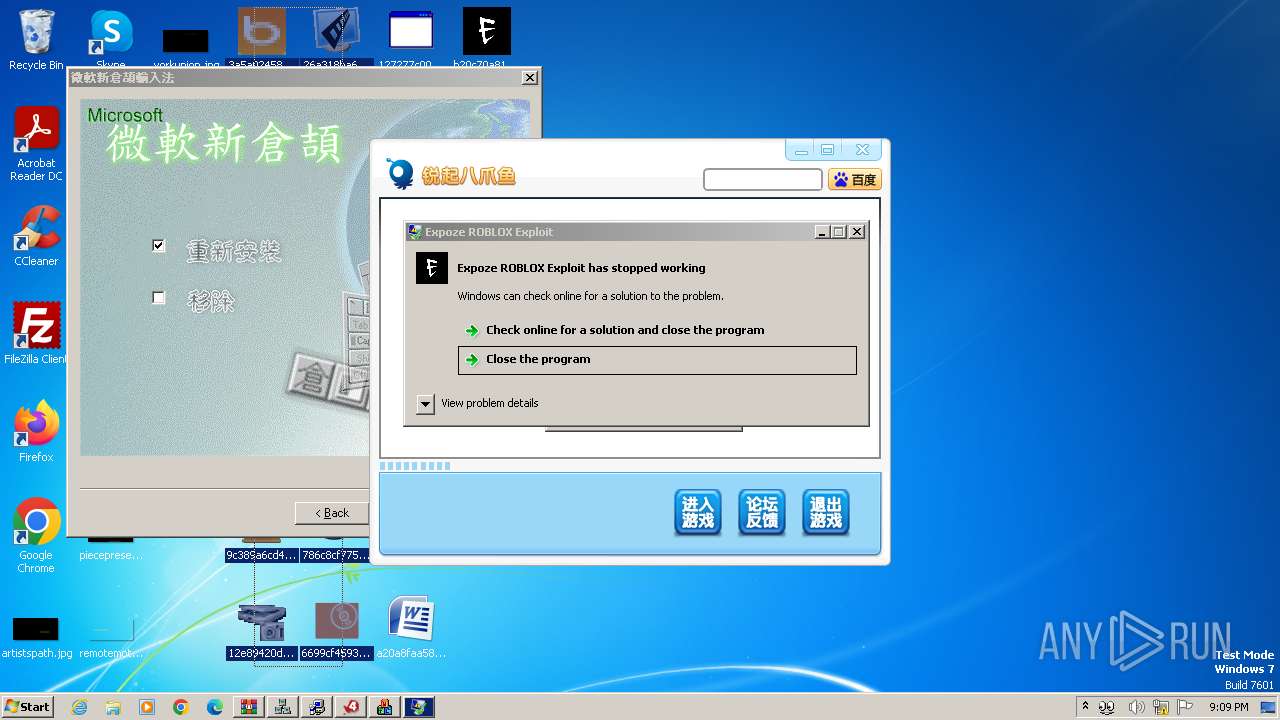
Task: Toggle the 重新安裝 reinstall checkbox
Action: pos(158,245)
